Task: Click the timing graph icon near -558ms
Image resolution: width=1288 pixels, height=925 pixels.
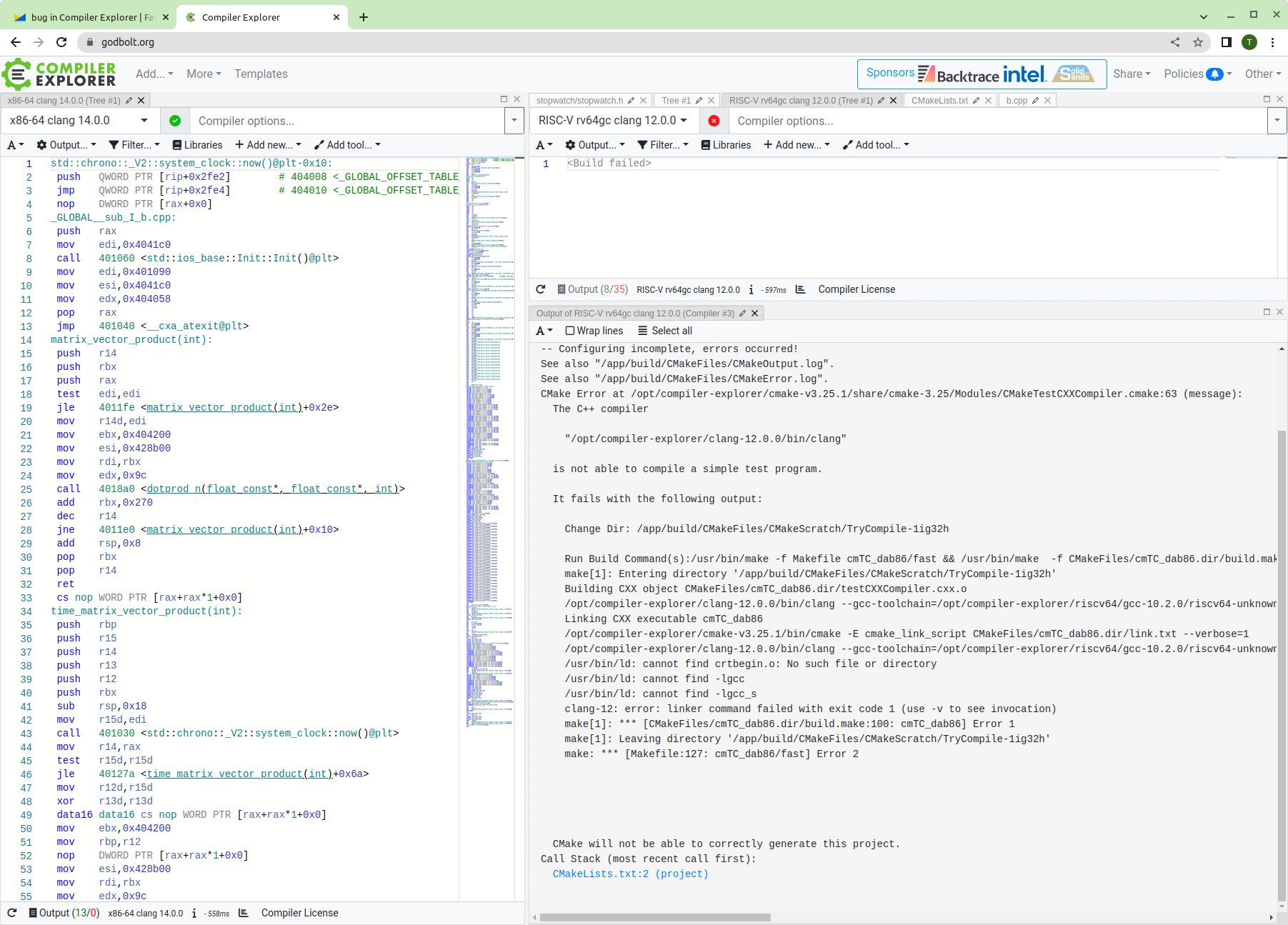Action: pyautogui.click(x=244, y=913)
